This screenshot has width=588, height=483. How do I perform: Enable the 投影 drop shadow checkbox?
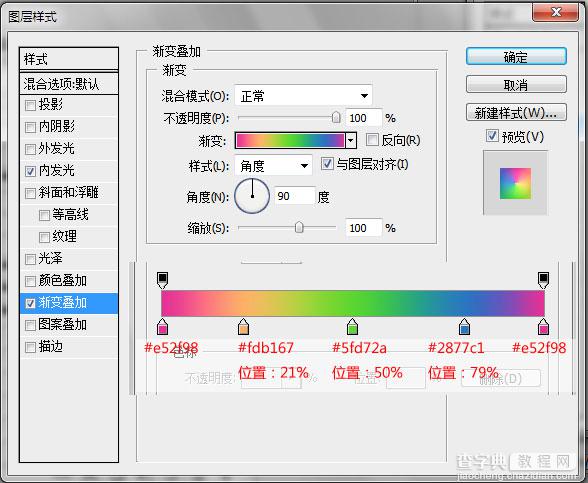tap(30, 105)
